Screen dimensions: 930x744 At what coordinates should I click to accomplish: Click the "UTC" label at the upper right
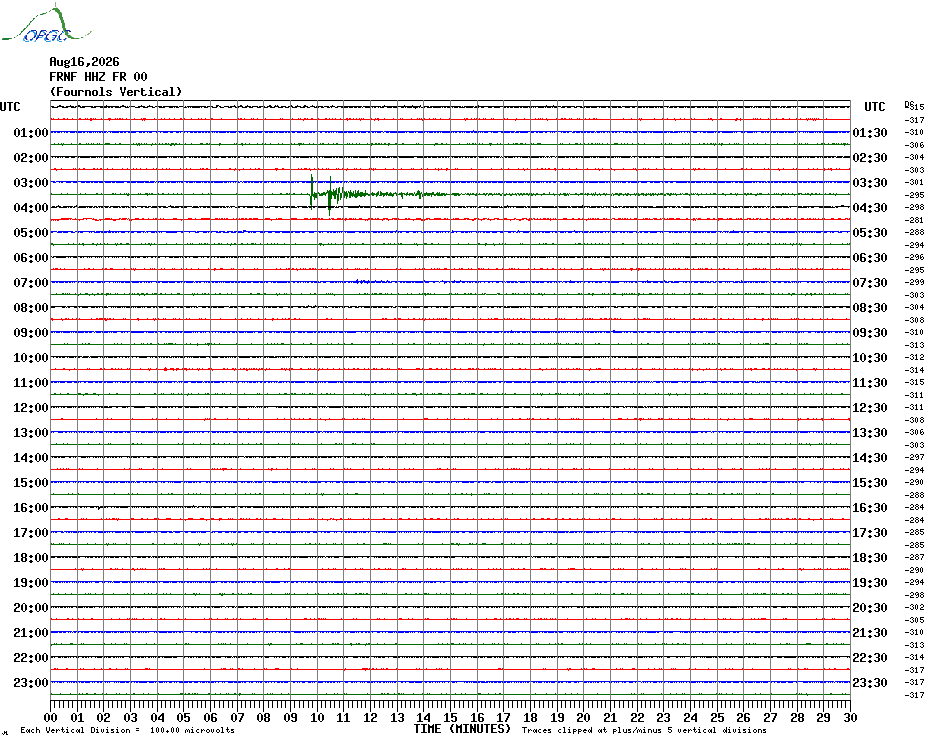(x=874, y=107)
